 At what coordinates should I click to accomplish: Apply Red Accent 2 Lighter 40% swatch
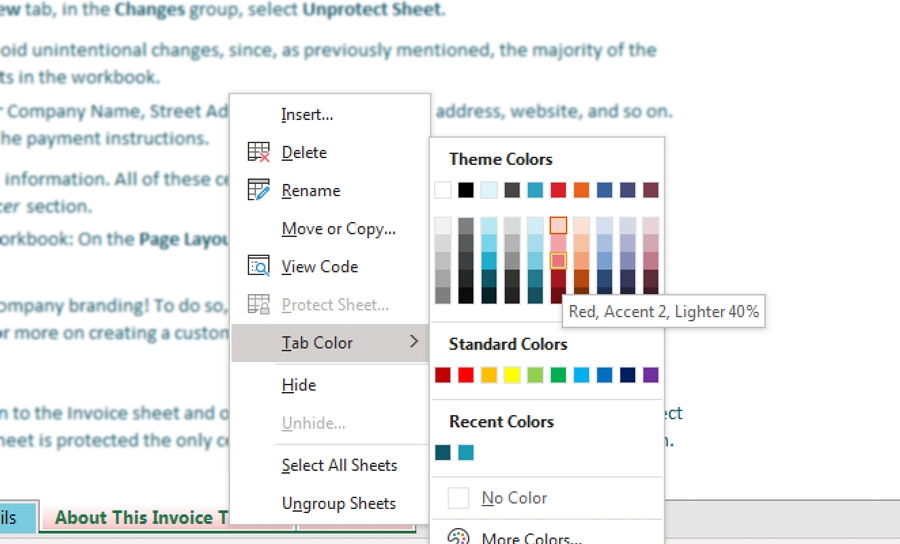coord(558,261)
